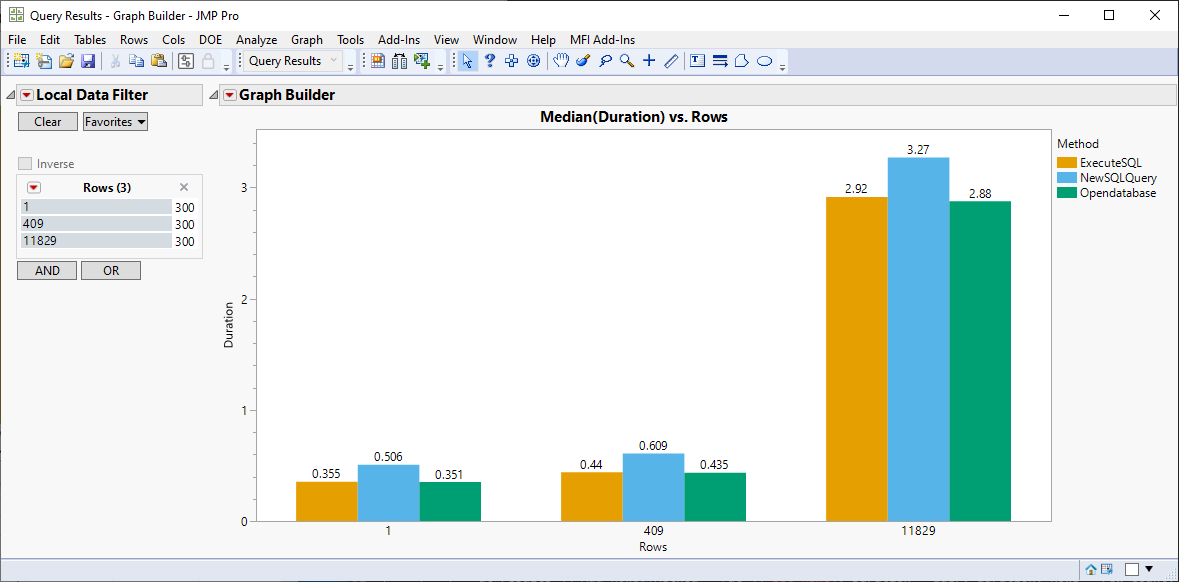Screen dimensions: 1179x582
Task: Toggle the Inverse checkbox
Action: [x=26, y=164]
